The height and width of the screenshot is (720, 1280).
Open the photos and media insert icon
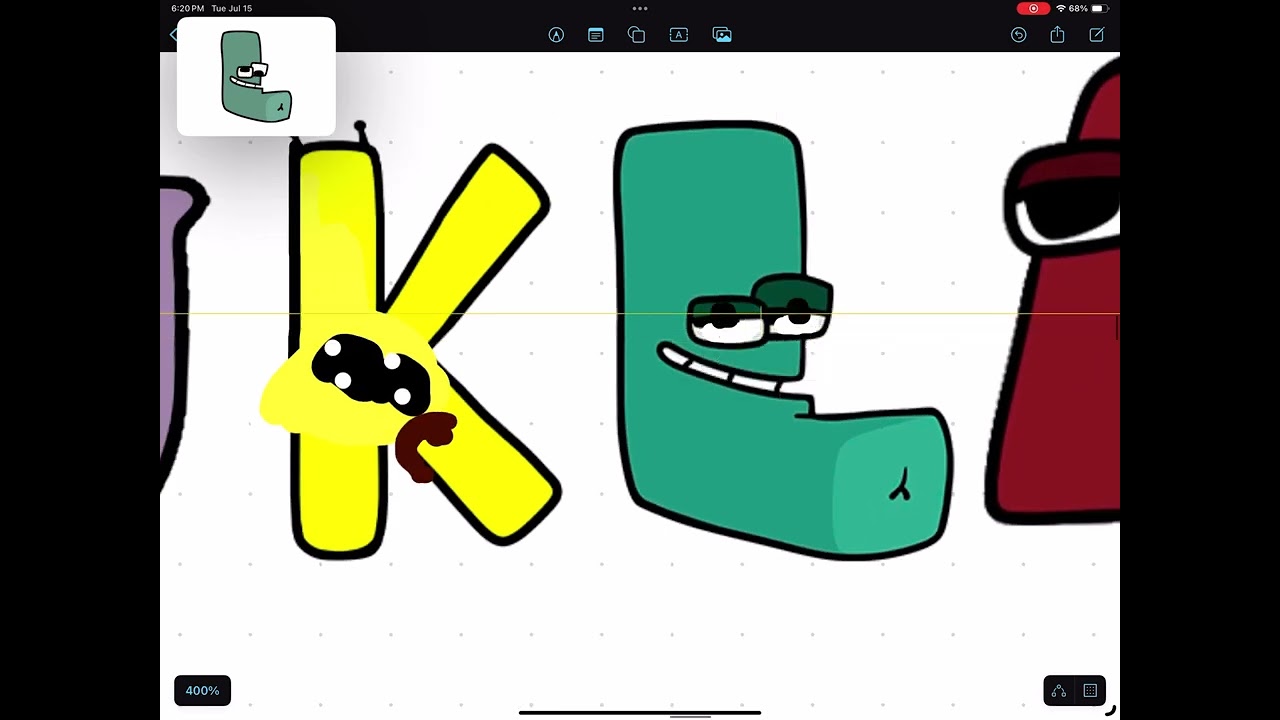tap(722, 35)
